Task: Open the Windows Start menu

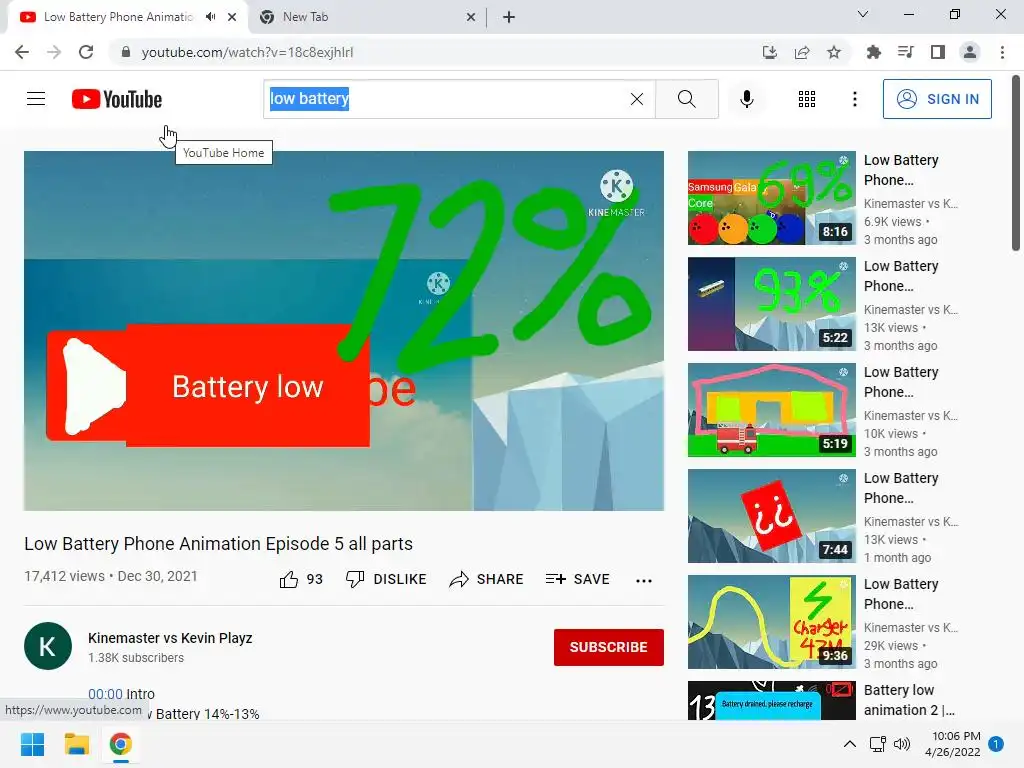Action: pos(32,744)
